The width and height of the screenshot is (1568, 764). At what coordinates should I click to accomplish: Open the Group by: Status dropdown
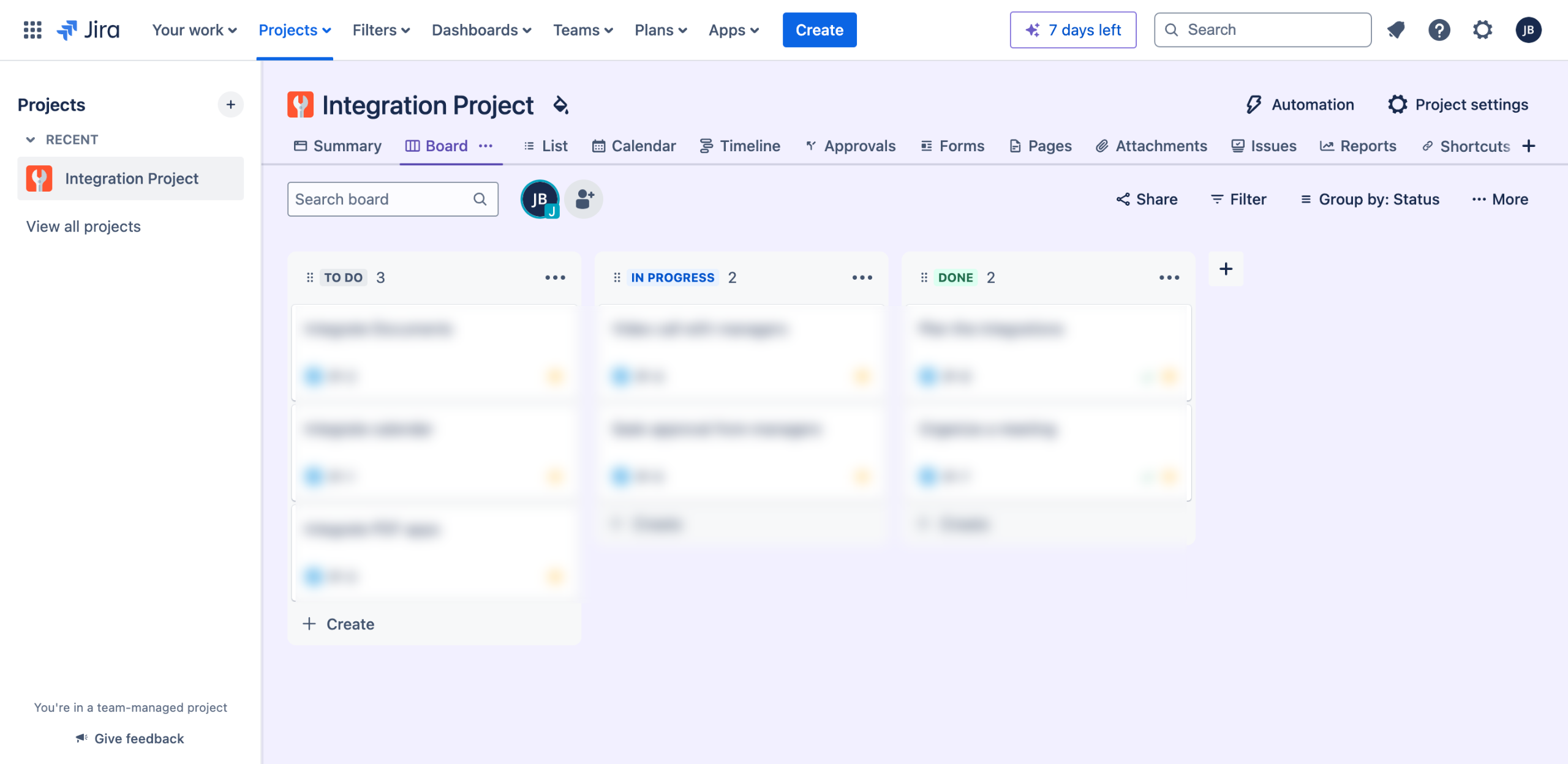coord(1370,199)
